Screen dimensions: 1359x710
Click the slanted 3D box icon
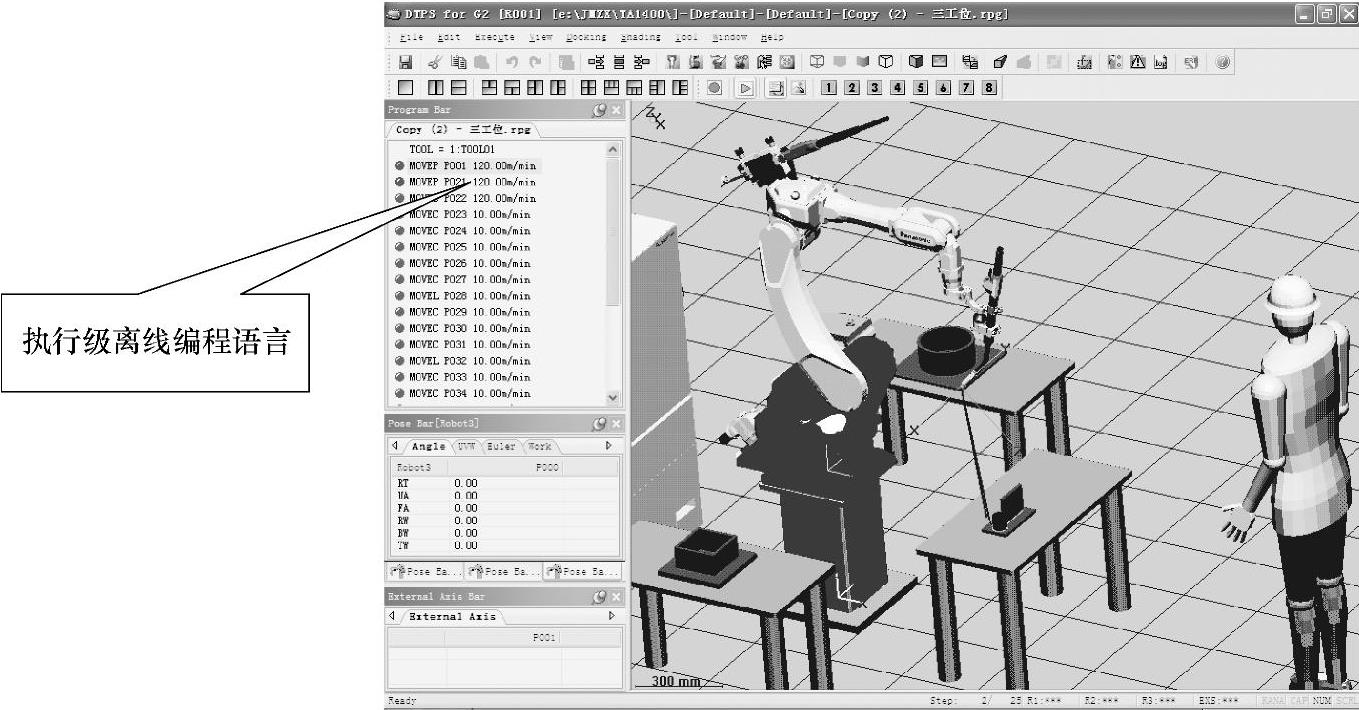[x=1000, y=62]
